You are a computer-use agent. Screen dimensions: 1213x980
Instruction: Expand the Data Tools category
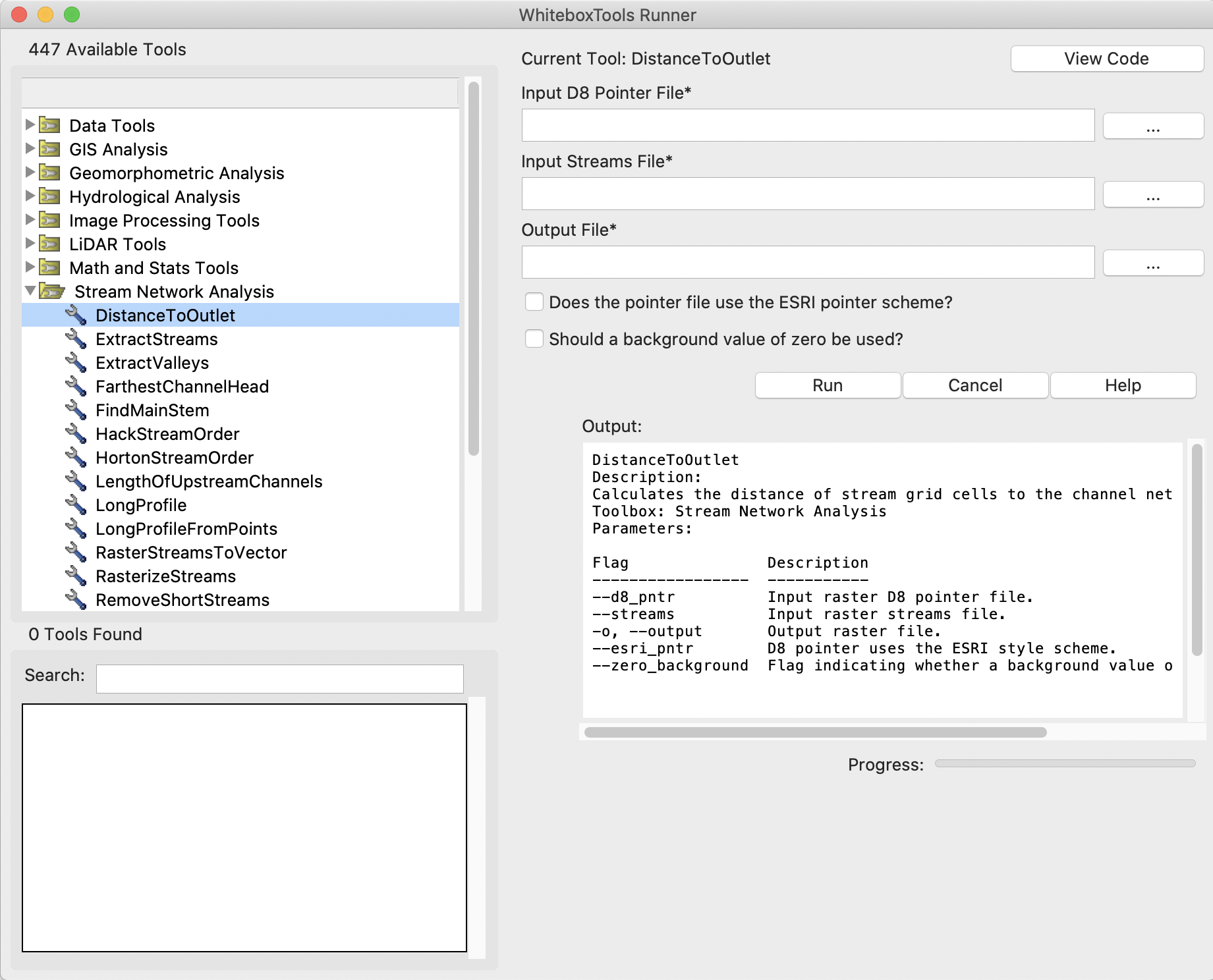tap(30, 124)
